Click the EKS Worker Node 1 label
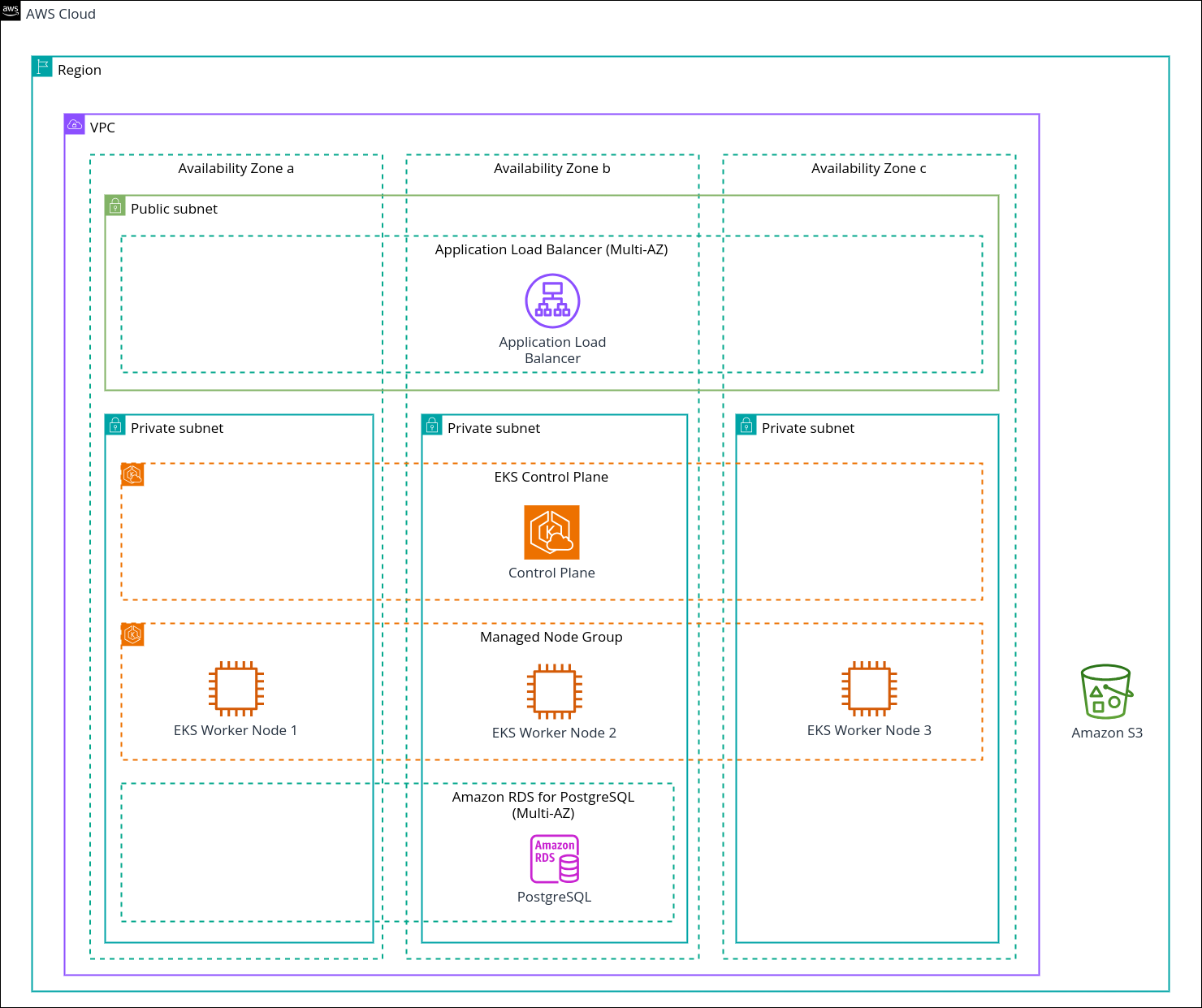The width and height of the screenshot is (1202, 1008). [236, 730]
